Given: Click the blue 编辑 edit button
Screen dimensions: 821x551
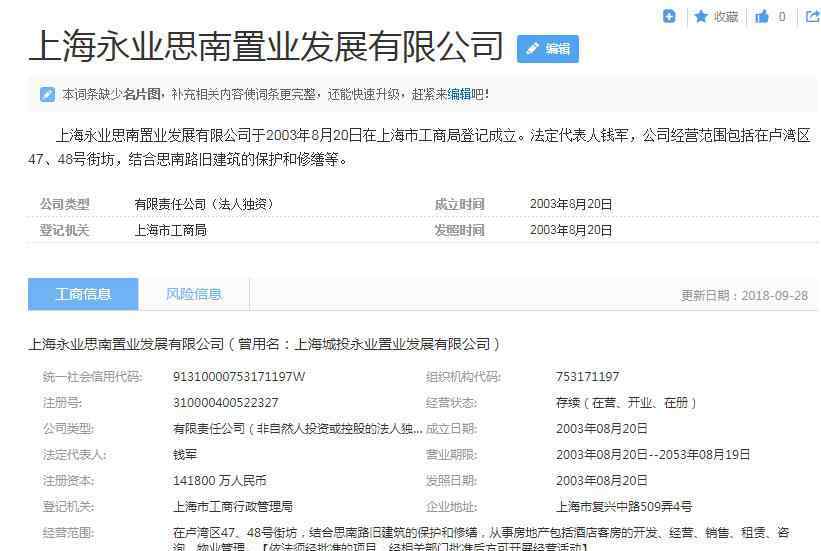Looking at the screenshot, I should pos(548,49).
